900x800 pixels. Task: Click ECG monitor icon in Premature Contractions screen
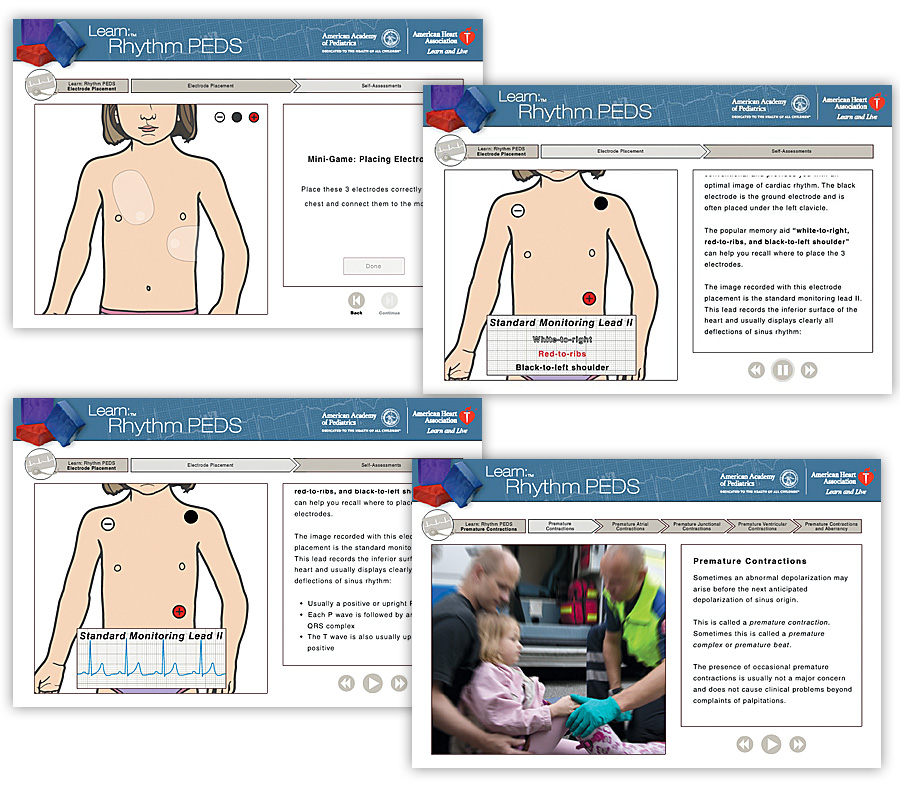coord(437,525)
